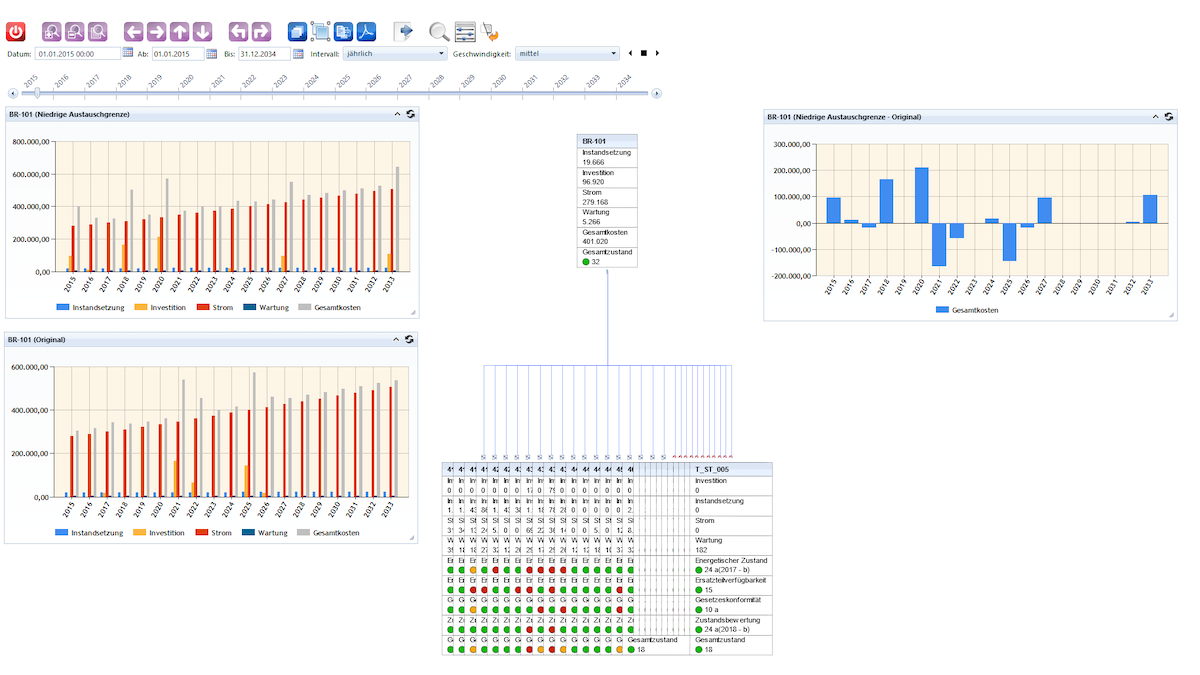
Task: Toggle Strom legend in top-left chart
Action: coord(214,307)
